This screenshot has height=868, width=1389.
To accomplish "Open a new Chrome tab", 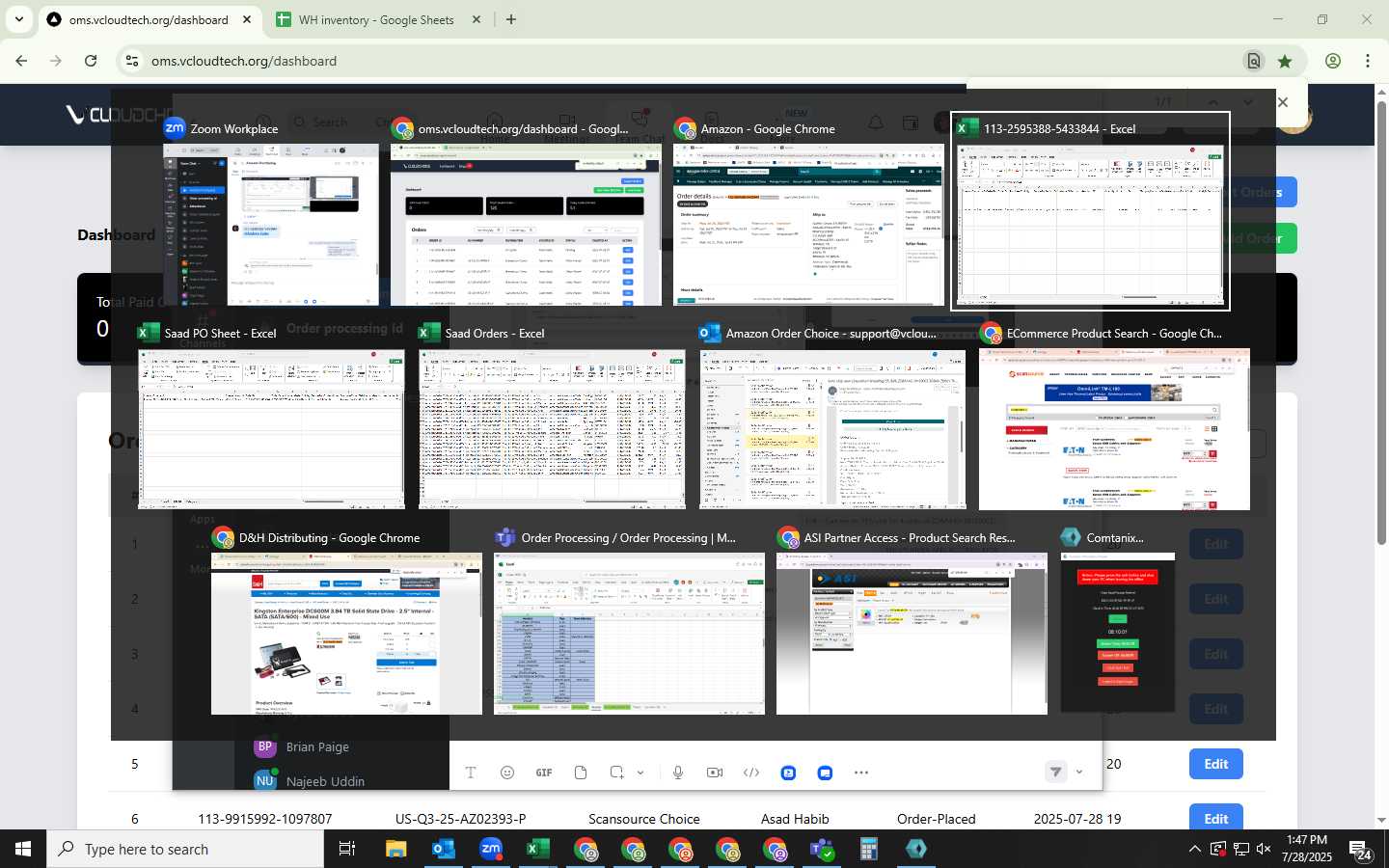I will coord(511,19).
